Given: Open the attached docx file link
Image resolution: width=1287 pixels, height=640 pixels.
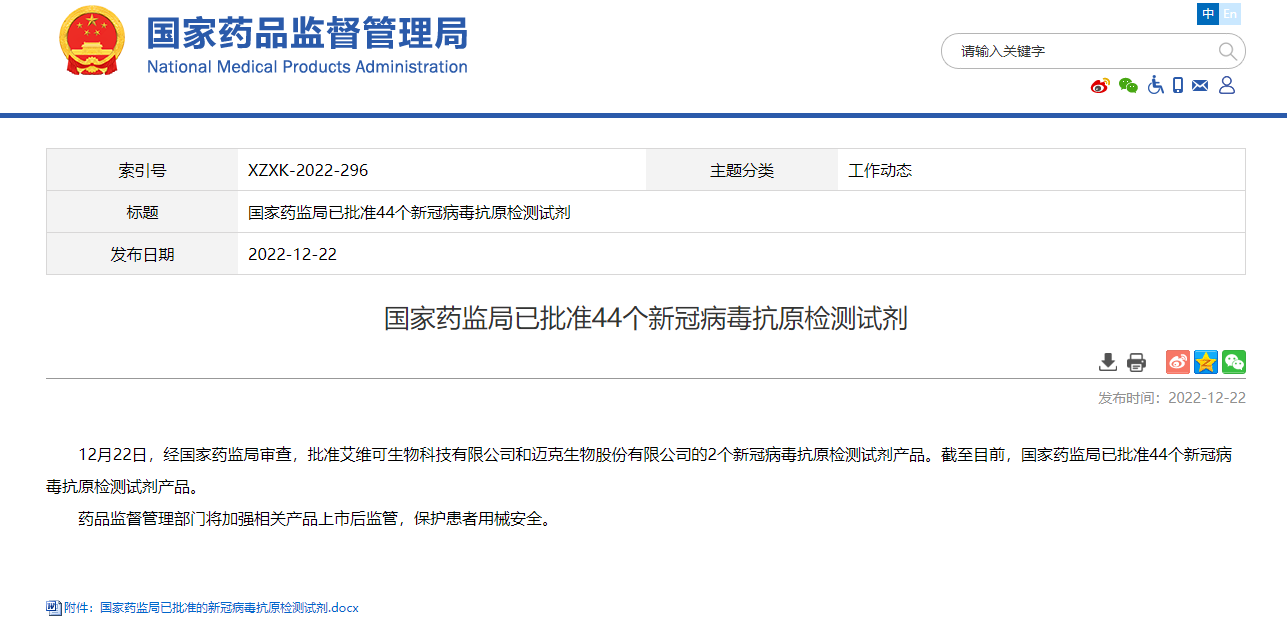Looking at the screenshot, I should click(x=229, y=608).
